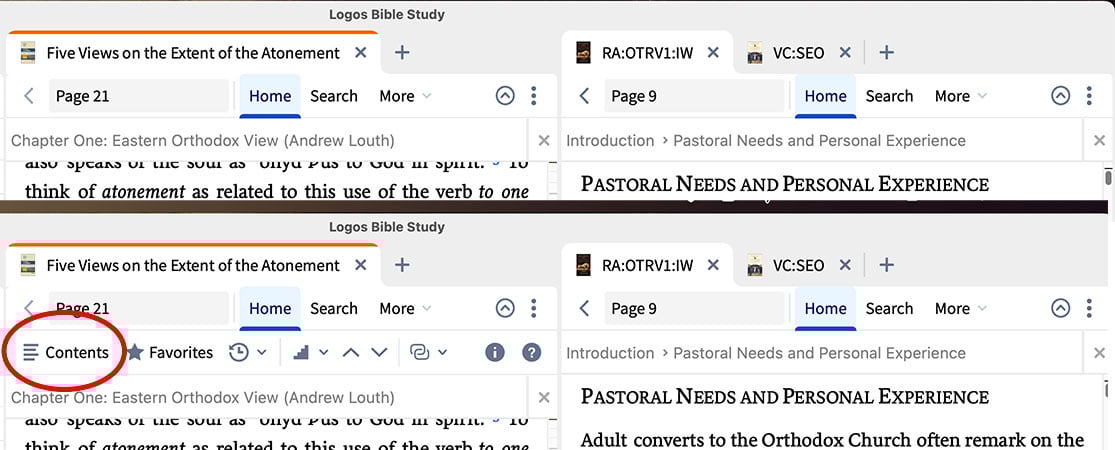Viewport: 1115px width, 450px height.
Task: Close VC:SEO tab in upper window
Action: tap(845, 53)
